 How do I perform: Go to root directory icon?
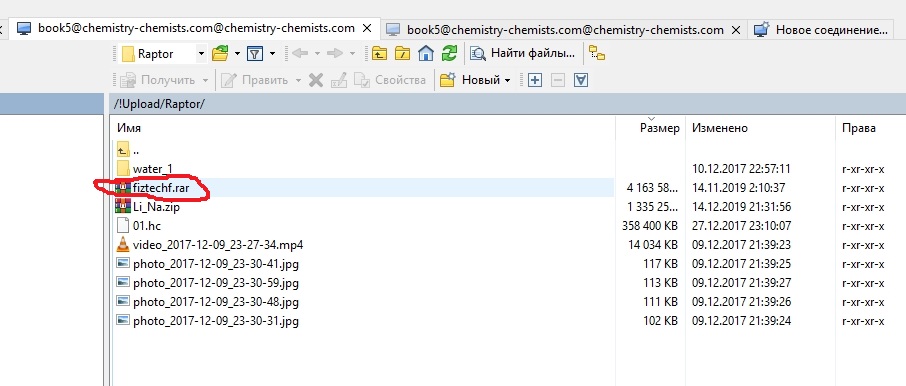click(402, 54)
